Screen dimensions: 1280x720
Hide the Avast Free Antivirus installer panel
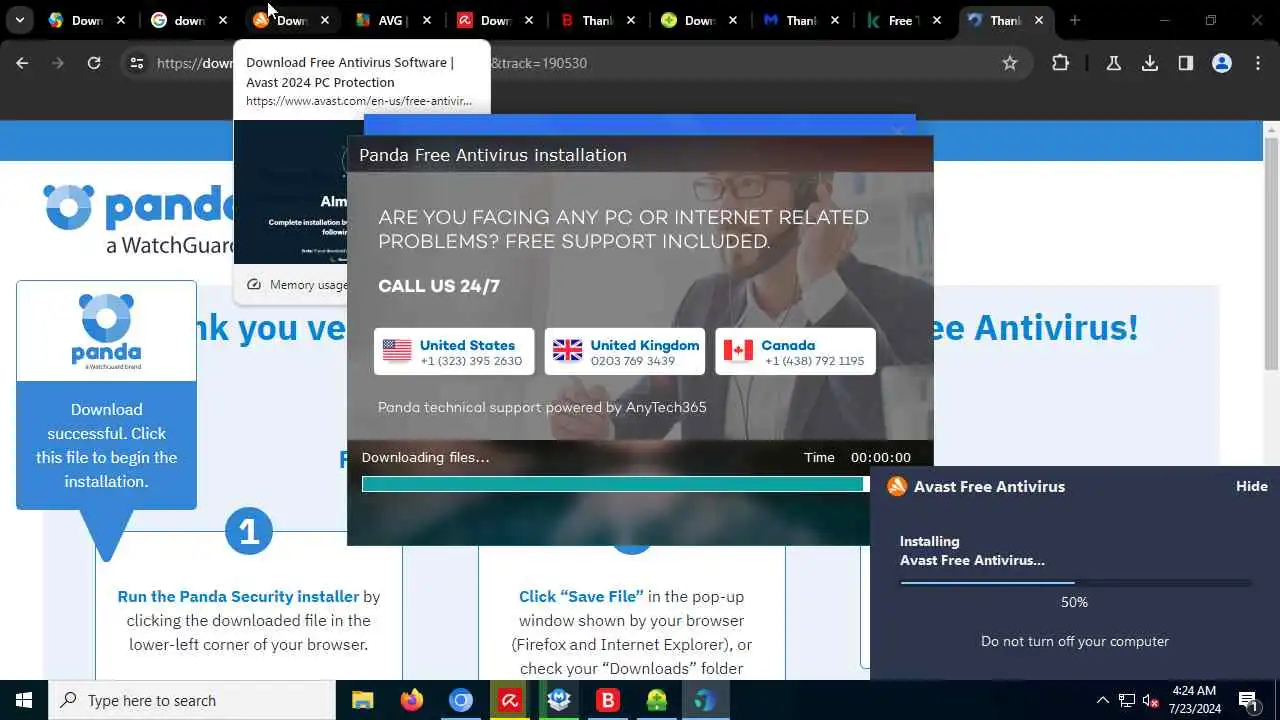(1251, 486)
